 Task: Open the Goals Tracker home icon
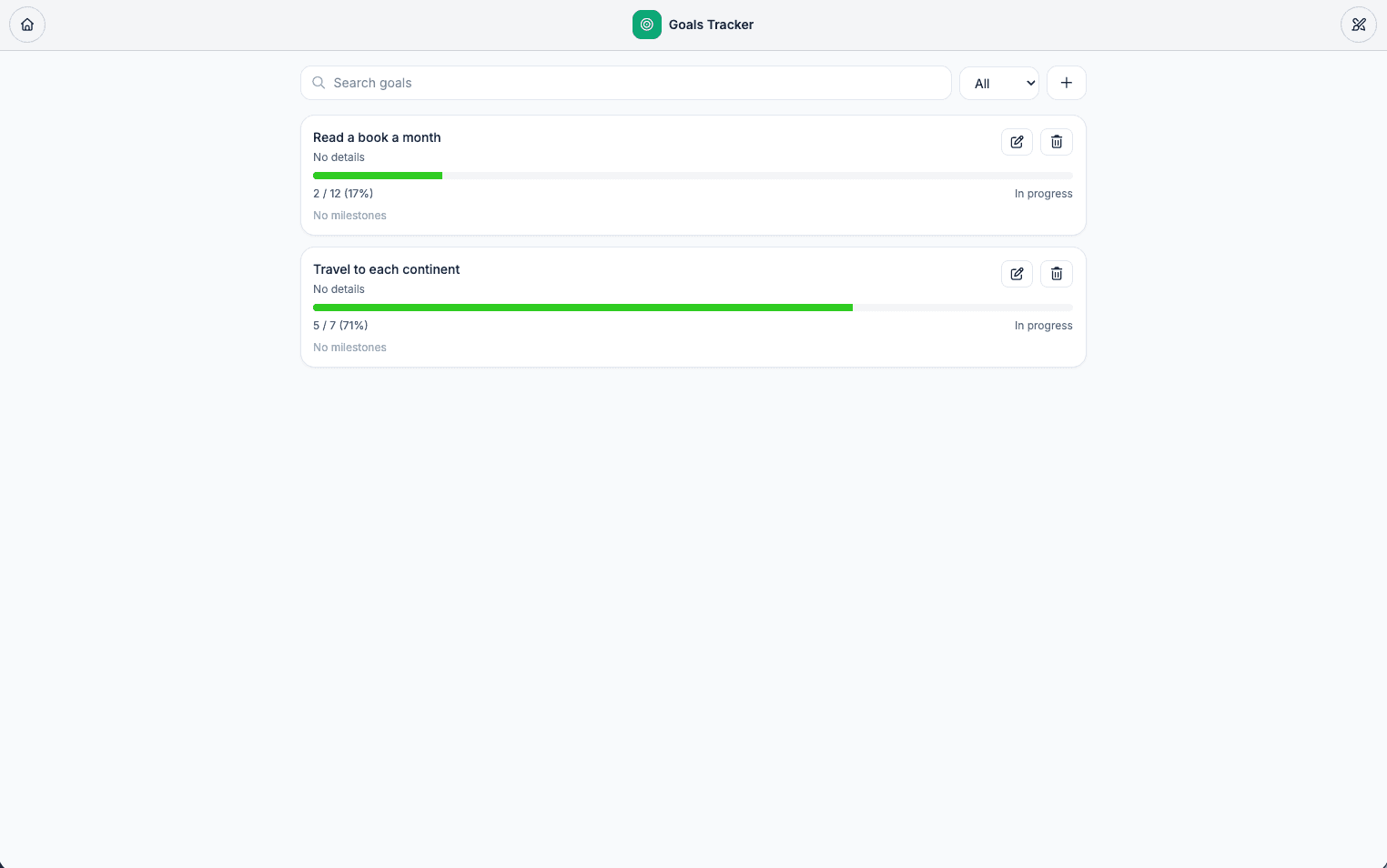[x=27, y=25]
